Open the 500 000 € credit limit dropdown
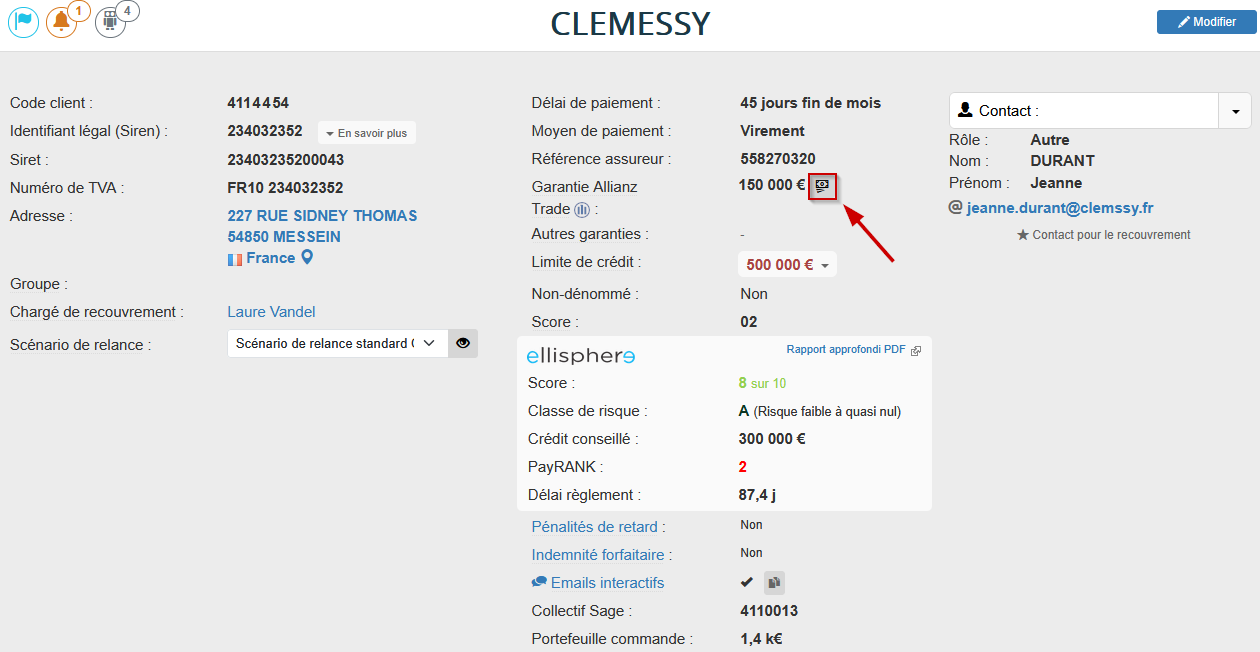Image resolution: width=1260 pixels, height=652 pixels. (787, 265)
